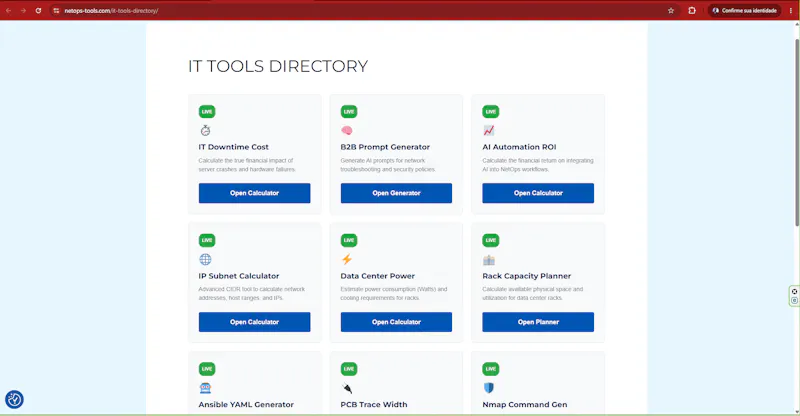Viewport: 800px width, 416px height.
Task: Click the brain icon on B2B Prompt Generator
Action: pyautogui.click(x=347, y=131)
